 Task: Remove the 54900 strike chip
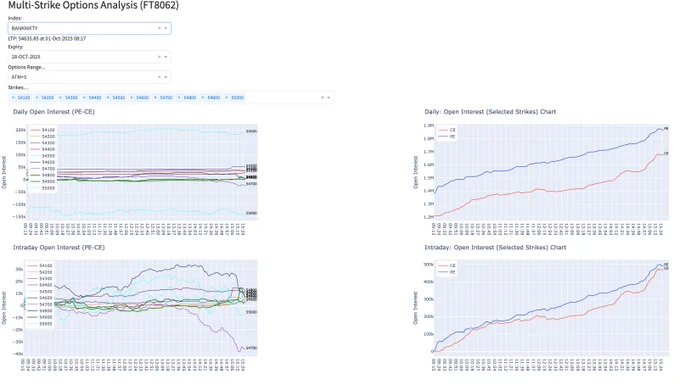click(x=203, y=98)
